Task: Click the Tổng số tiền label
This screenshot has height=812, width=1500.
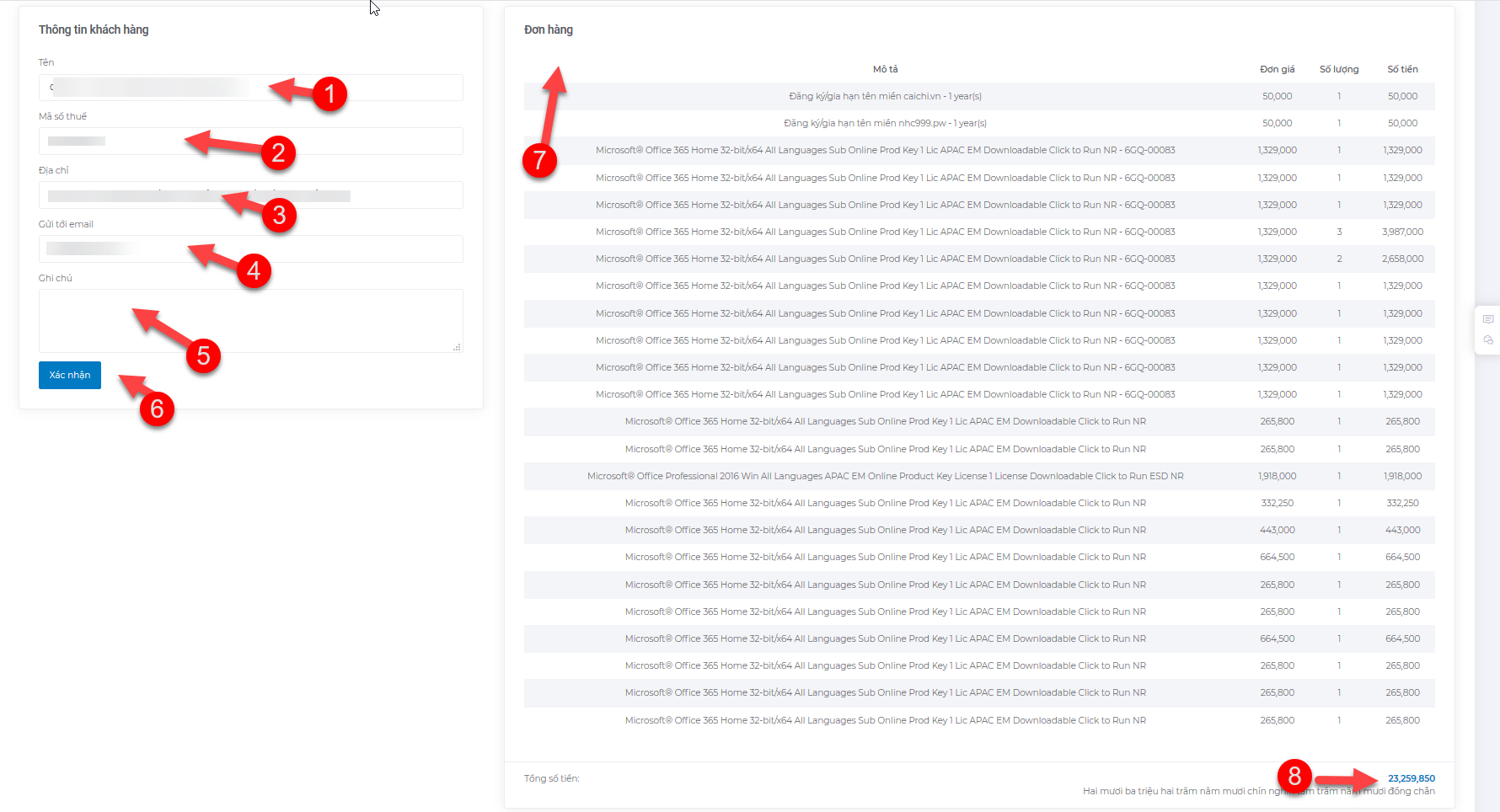Action: click(x=552, y=778)
